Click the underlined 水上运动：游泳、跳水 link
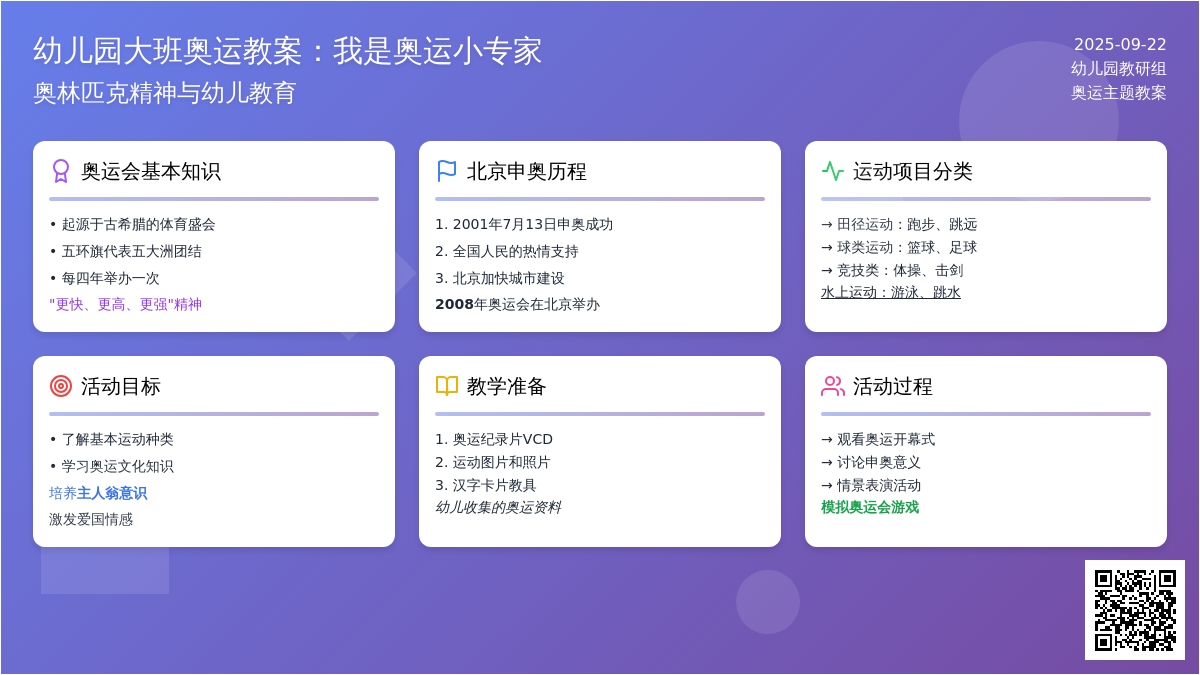 point(890,292)
